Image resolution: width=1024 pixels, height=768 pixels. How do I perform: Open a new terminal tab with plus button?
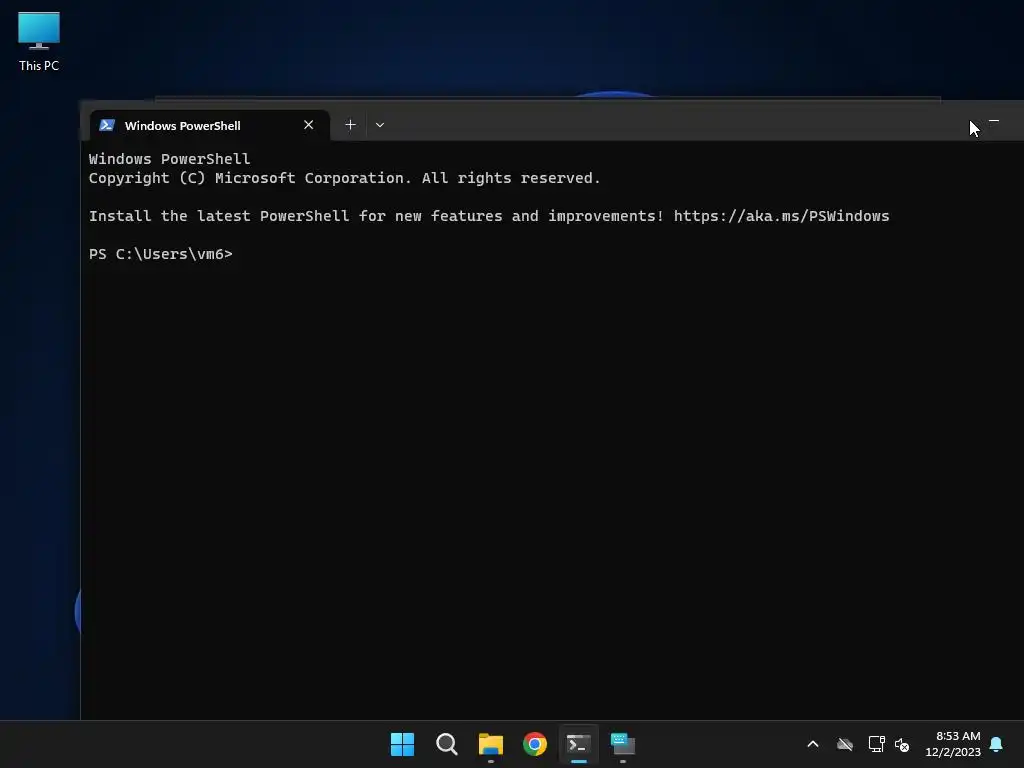coord(350,125)
